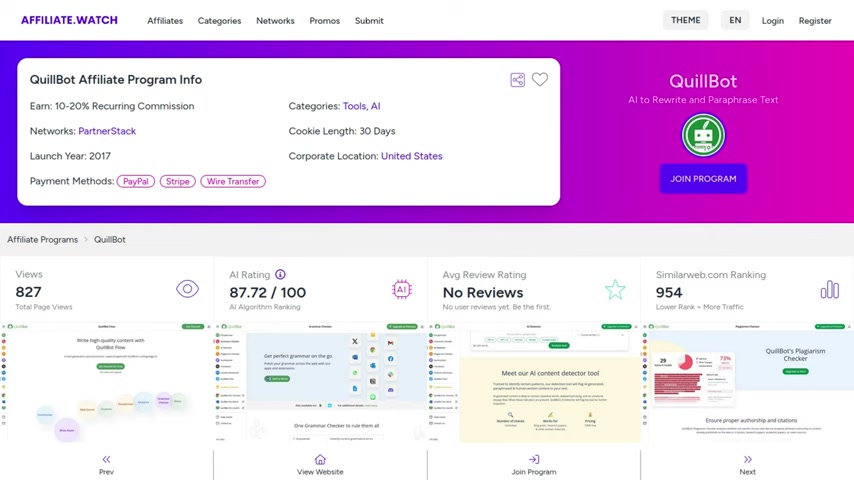Click the Login link
Viewport: 854px width, 480px height.
[x=772, y=21]
